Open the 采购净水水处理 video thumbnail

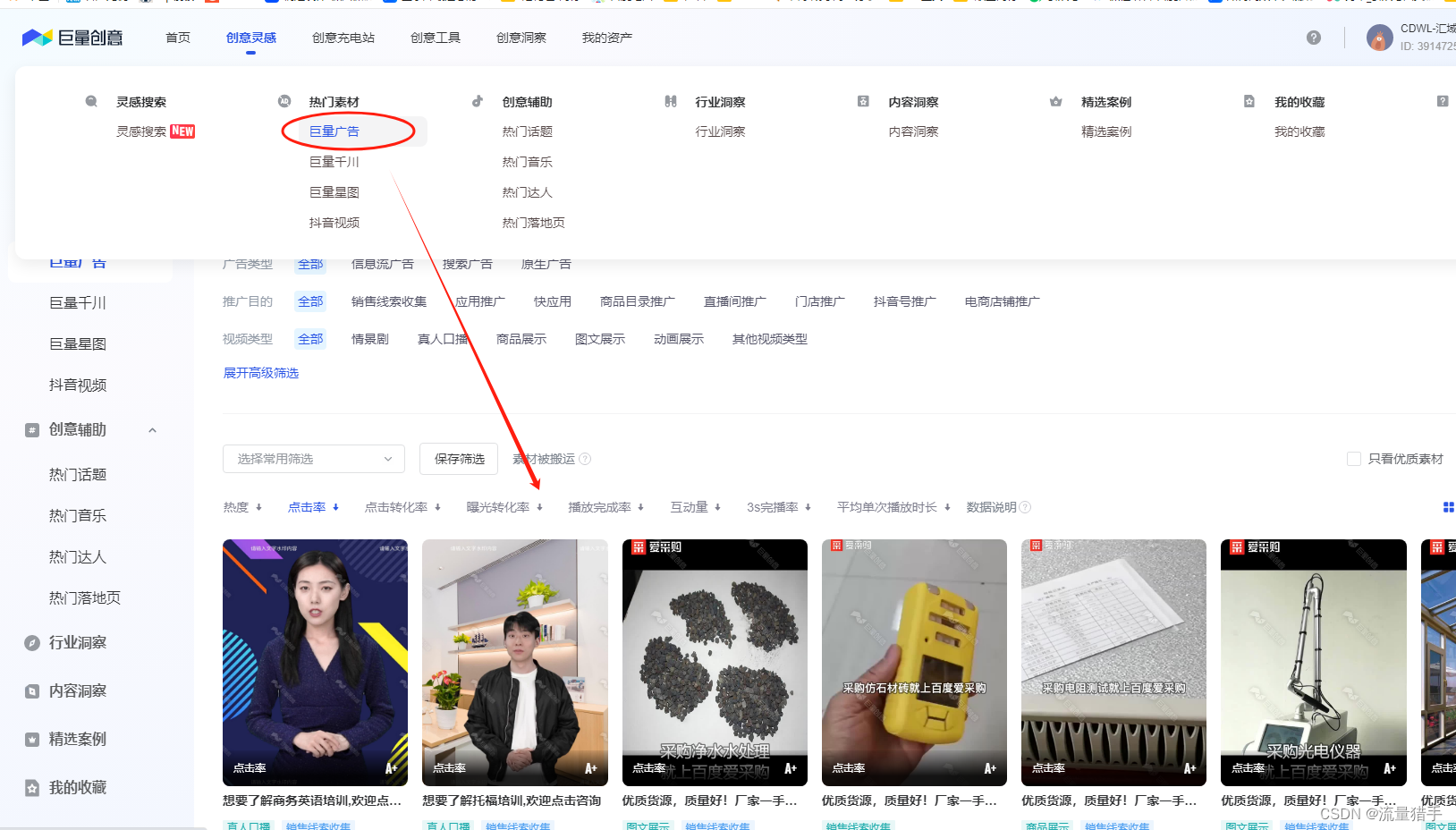pos(715,663)
